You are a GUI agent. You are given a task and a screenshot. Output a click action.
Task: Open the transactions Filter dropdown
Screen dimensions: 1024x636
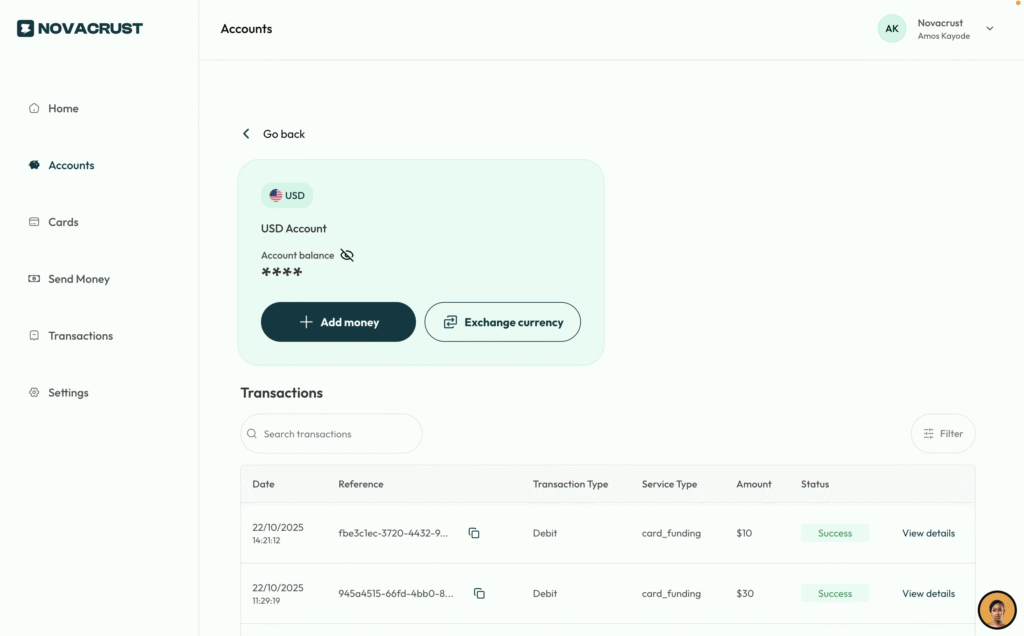click(942, 434)
